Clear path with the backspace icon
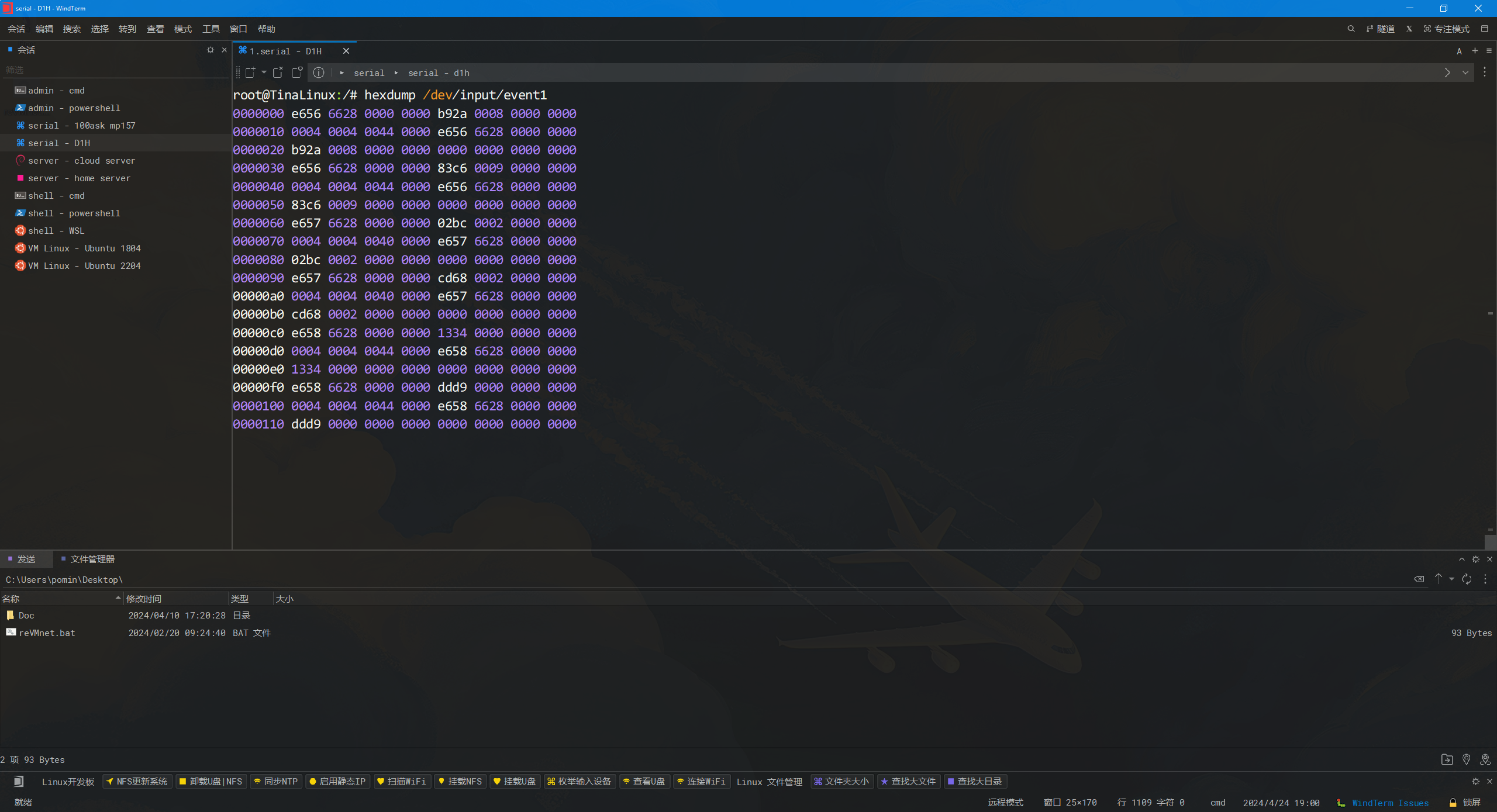 [x=1419, y=579]
